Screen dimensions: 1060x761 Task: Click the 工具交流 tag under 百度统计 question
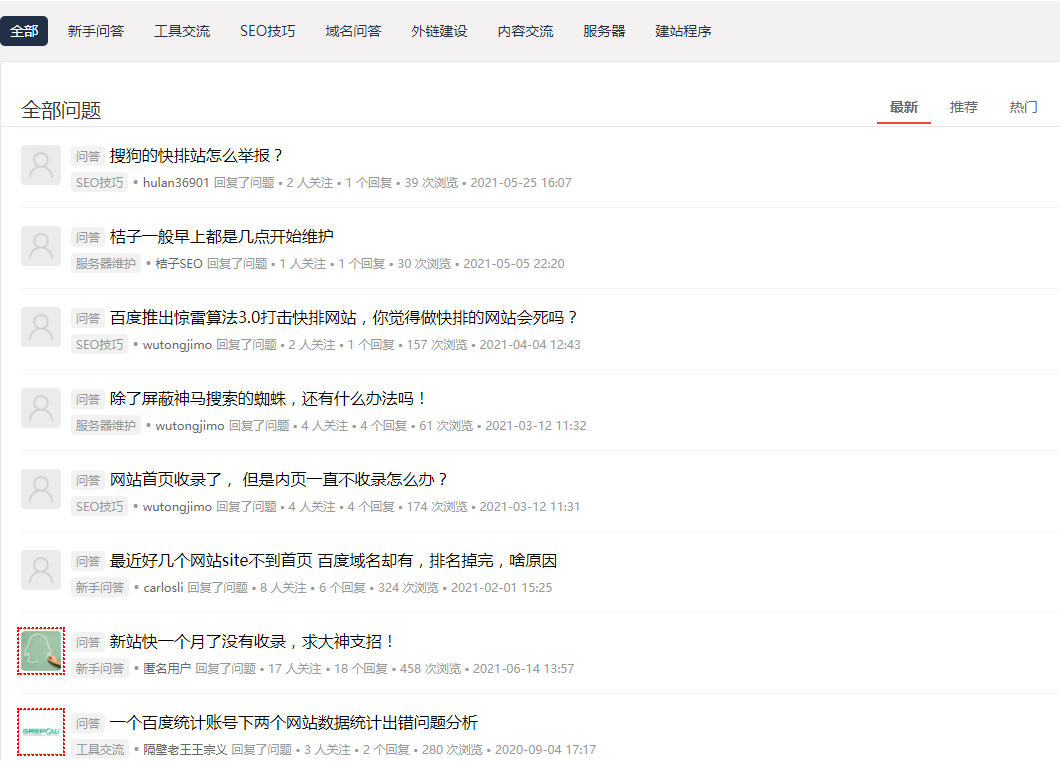coord(100,750)
